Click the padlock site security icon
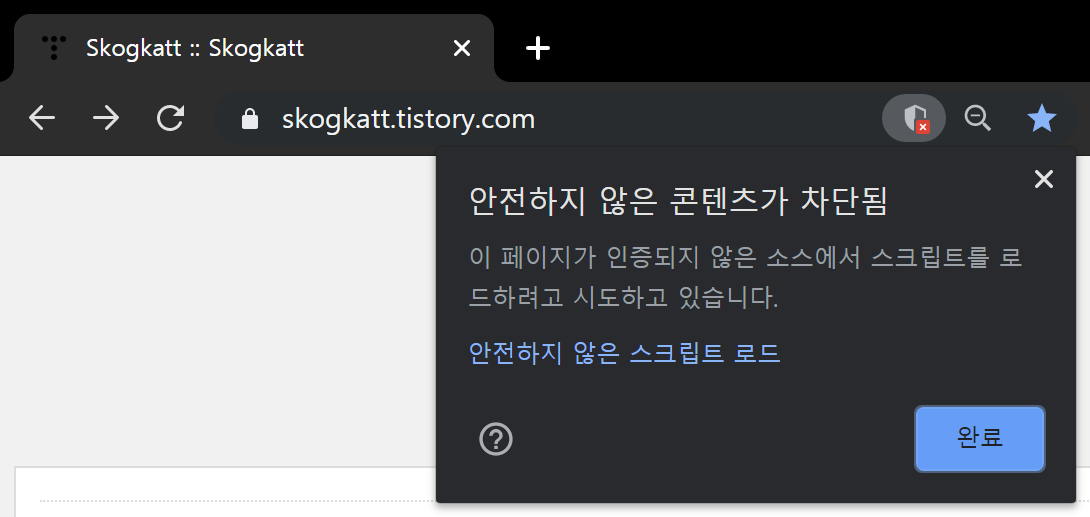Screen dimensions: 1090x517 click(x=250, y=120)
